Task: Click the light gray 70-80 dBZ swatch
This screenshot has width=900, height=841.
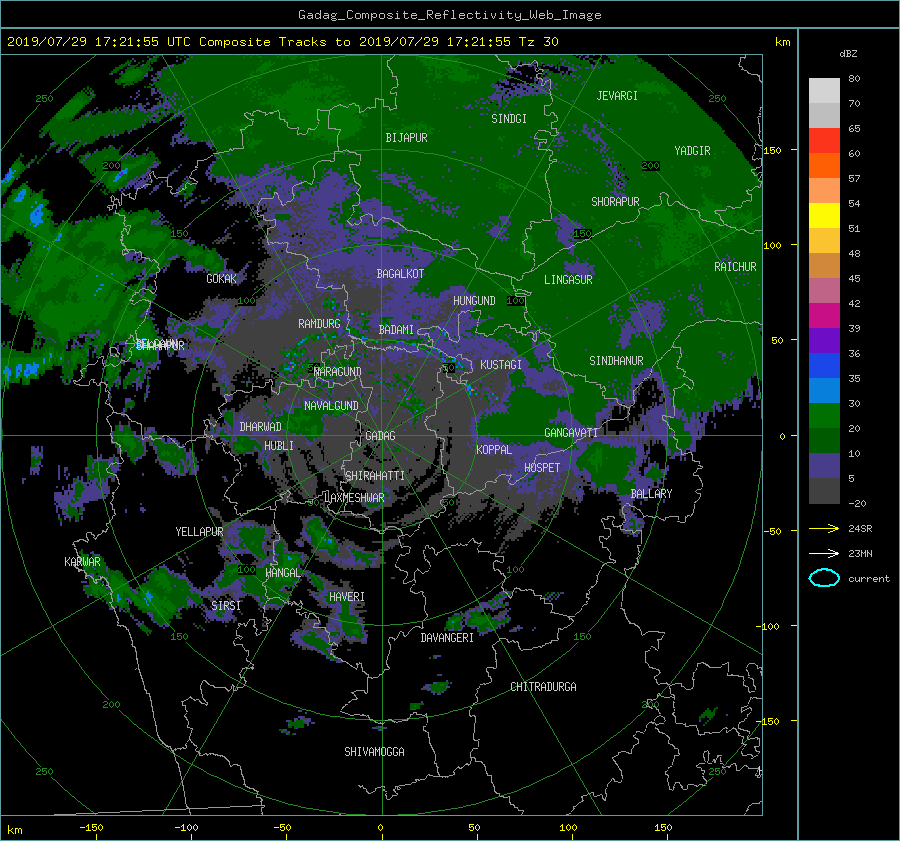Action: click(x=824, y=90)
